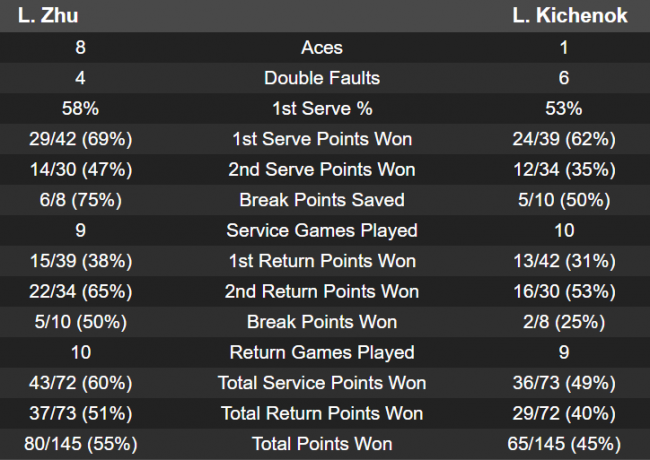Select the Service Games Played label

tap(322, 230)
